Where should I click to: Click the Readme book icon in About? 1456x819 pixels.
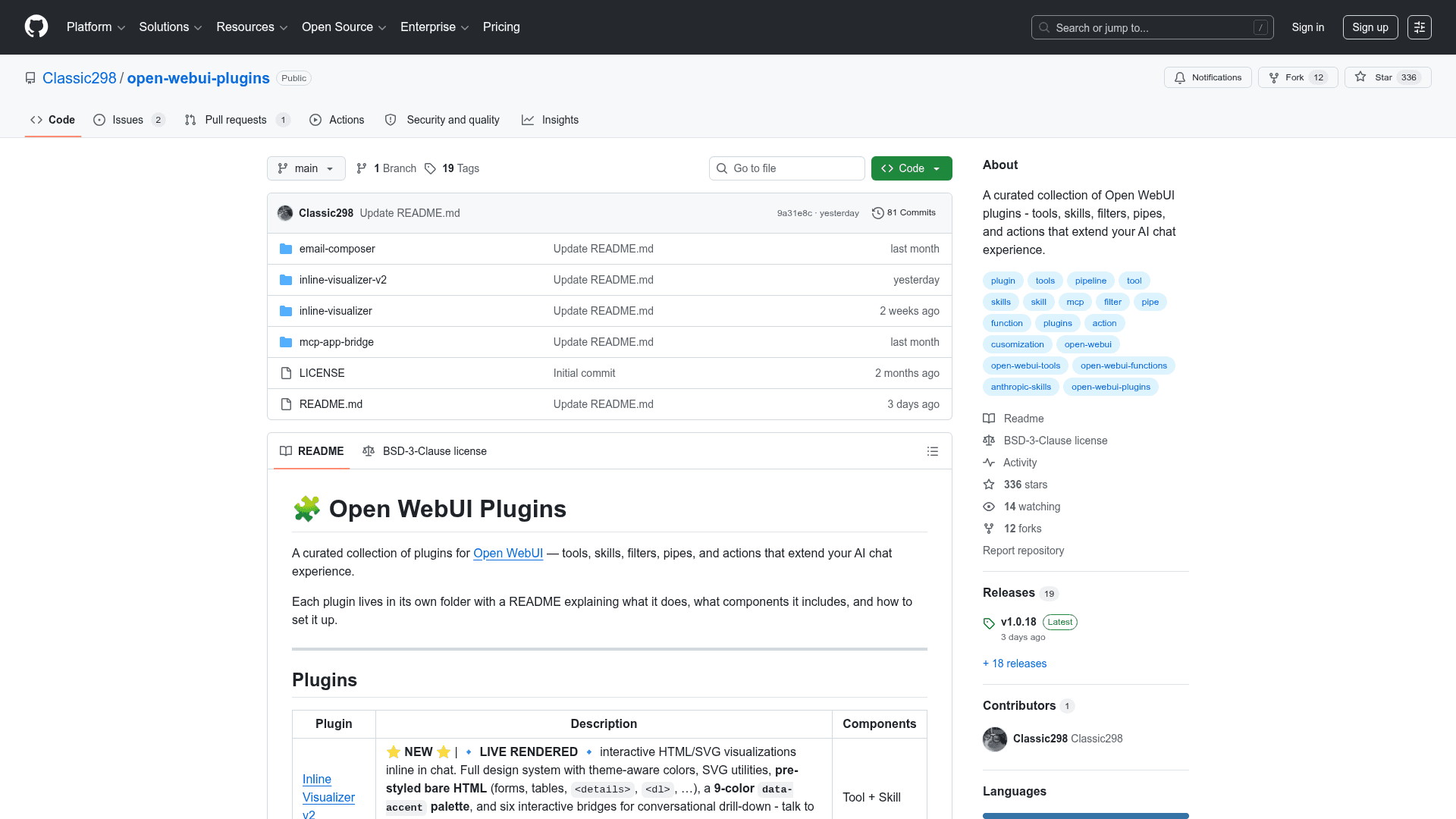coord(989,419)
